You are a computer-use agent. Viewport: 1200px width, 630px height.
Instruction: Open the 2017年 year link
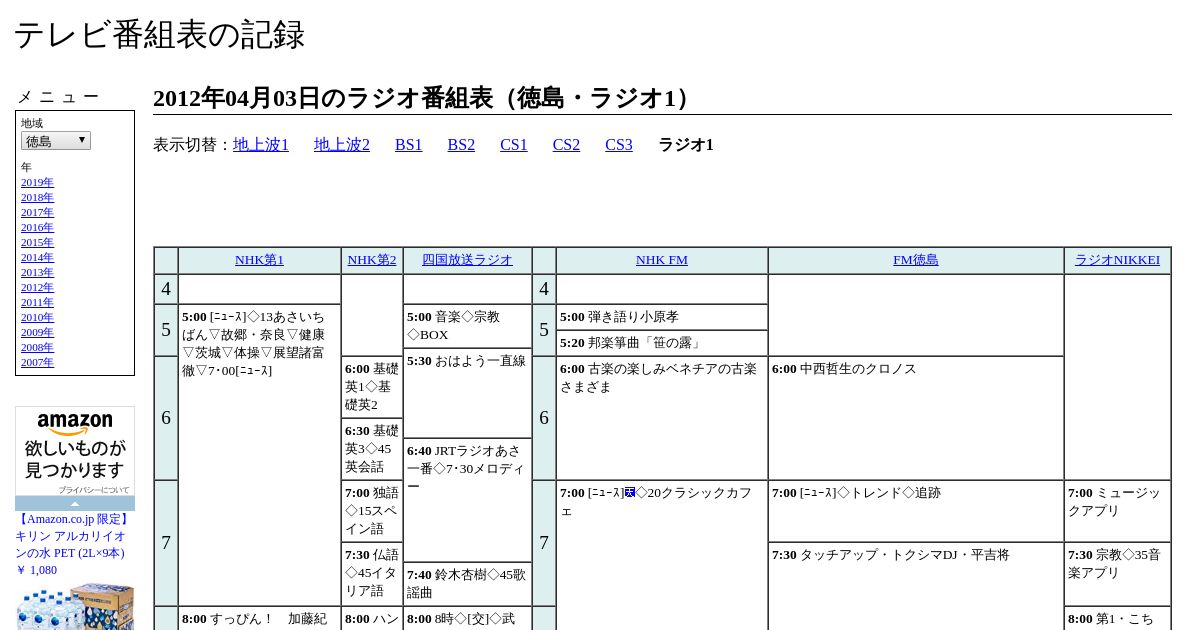[37, 212]
